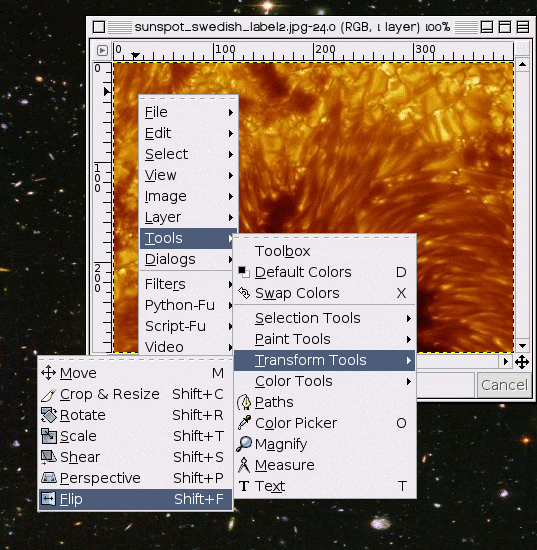The height and width of the screenshot is (550, 537).
Task: Expand the Paint Tools submenu
Action: [324, 339]
